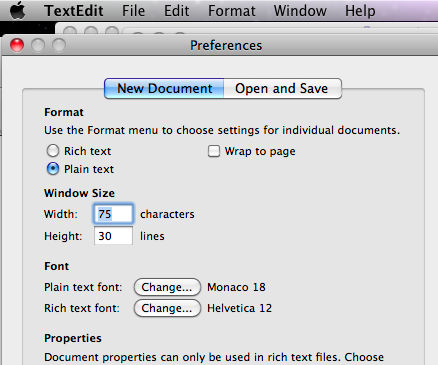Screen dimensions: 438x365
Task: Click the Format section heading
Action: (64, 112)
